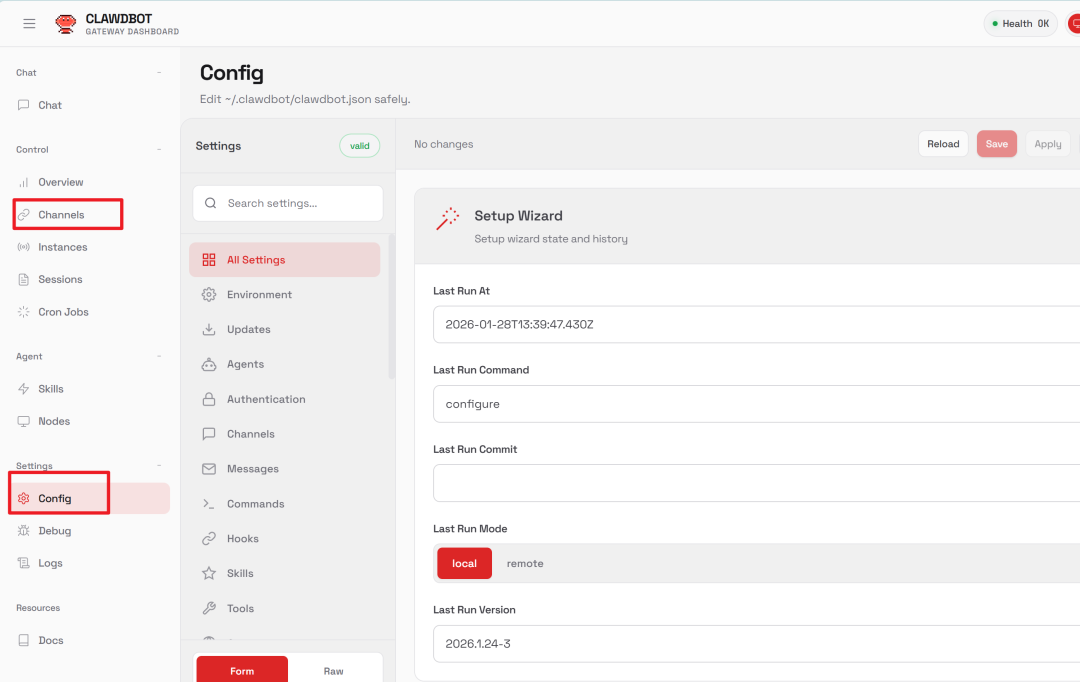Switch to Form view
Viewport: 1080px width, 682px height.
click(242, 670)
